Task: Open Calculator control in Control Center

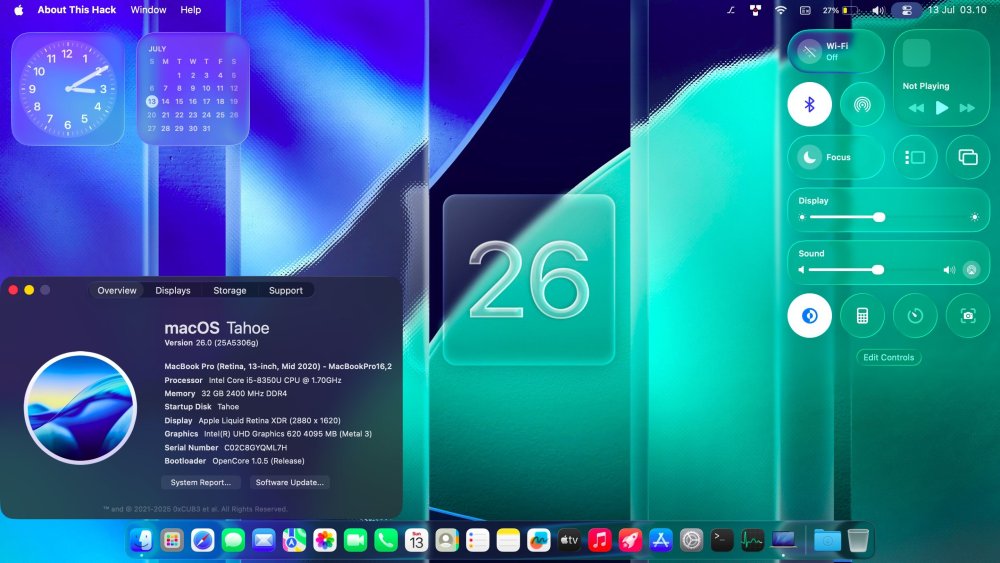Action: [x=862, y=316]
